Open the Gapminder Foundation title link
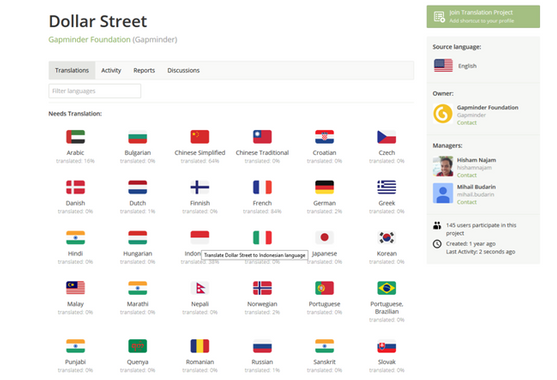Screen dimensions: 557x380 [90, 39]
